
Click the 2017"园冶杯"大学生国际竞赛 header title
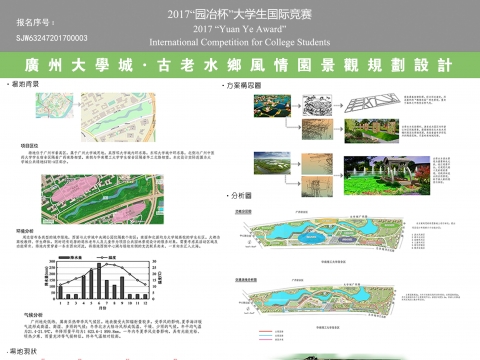[x=240, y=14]
